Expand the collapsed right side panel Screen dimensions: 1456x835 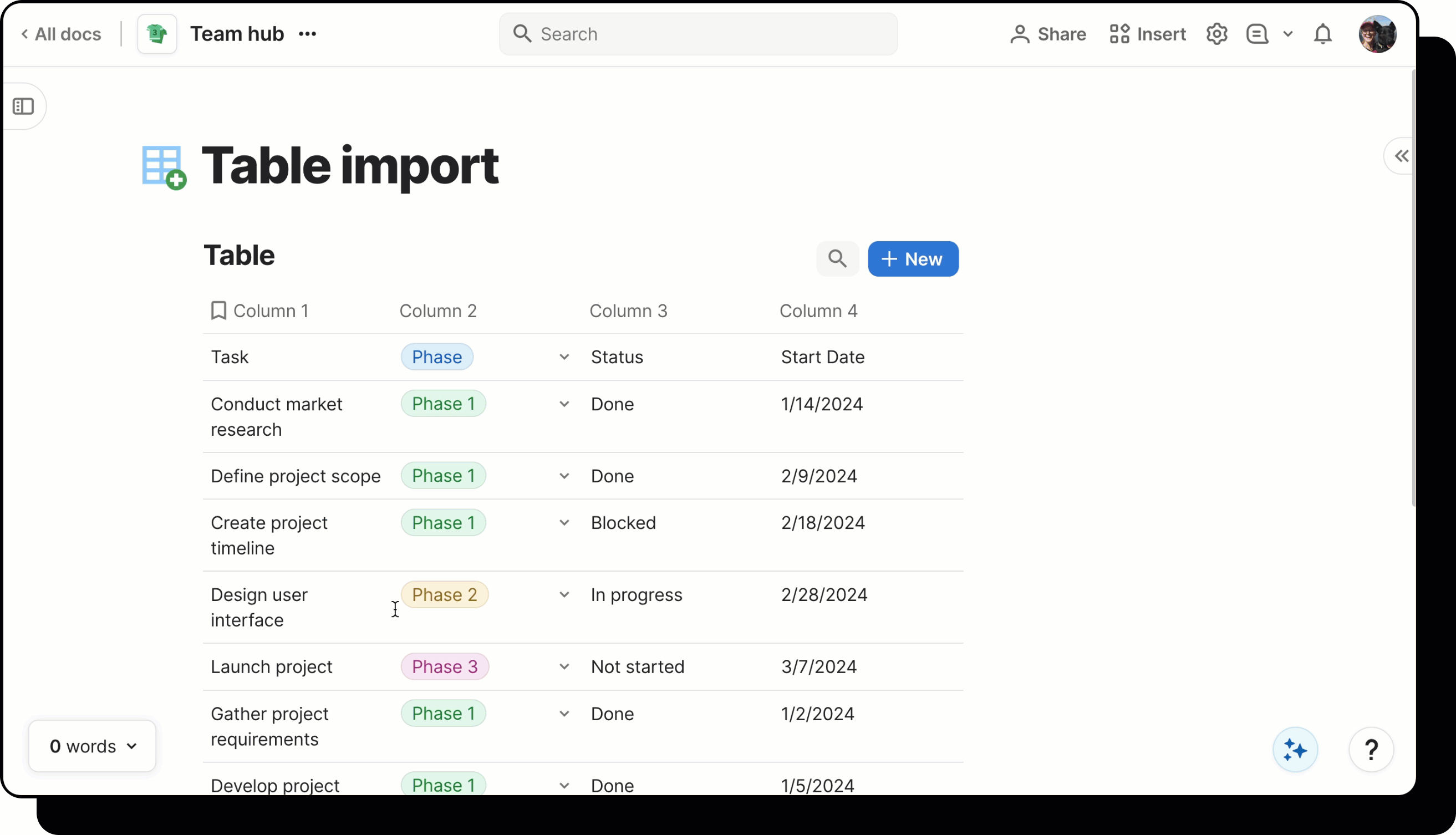pos(1402,155)
